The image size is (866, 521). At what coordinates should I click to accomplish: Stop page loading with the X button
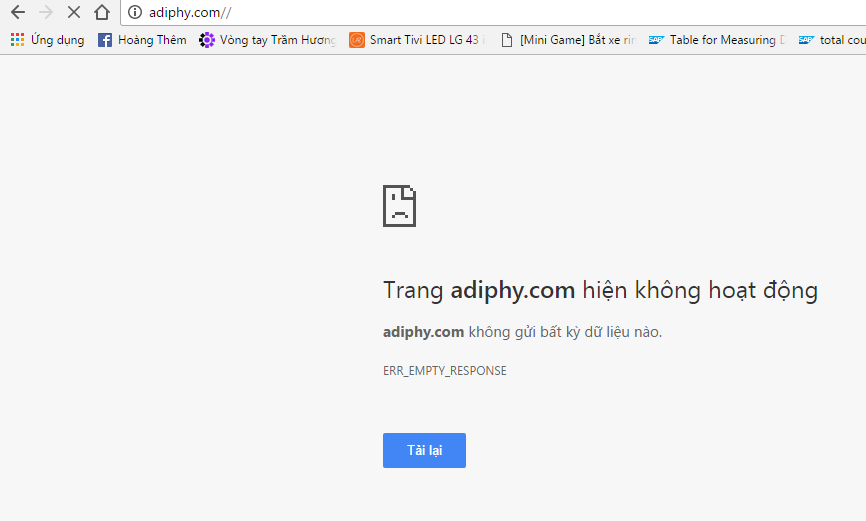point(73,12)
